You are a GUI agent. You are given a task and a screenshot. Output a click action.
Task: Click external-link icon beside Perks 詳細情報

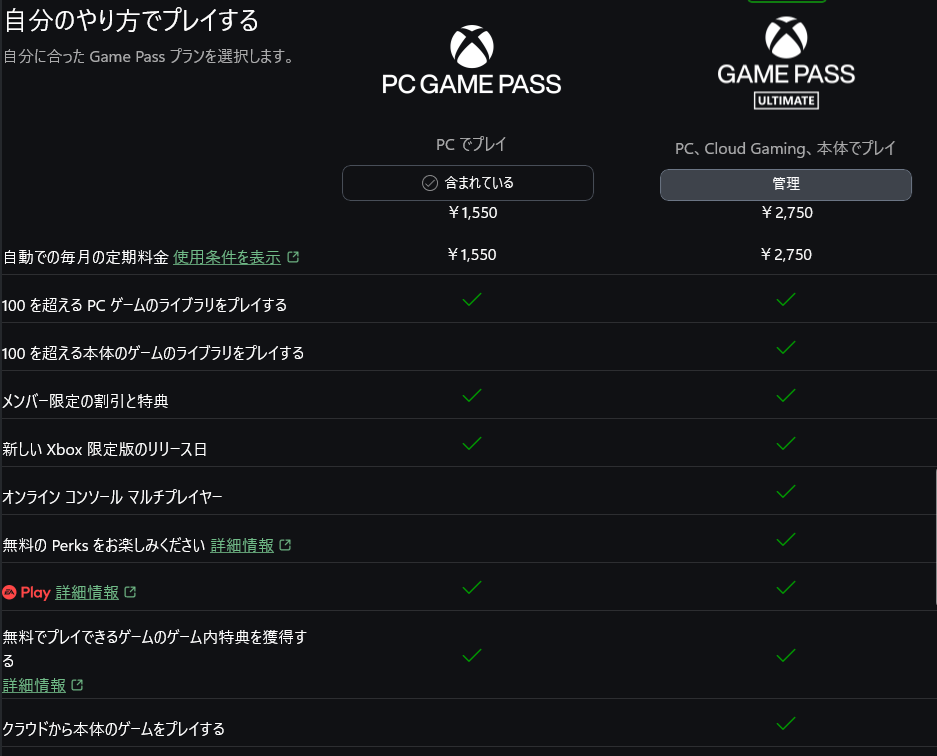pyautogui.click(x=285, y=545)
